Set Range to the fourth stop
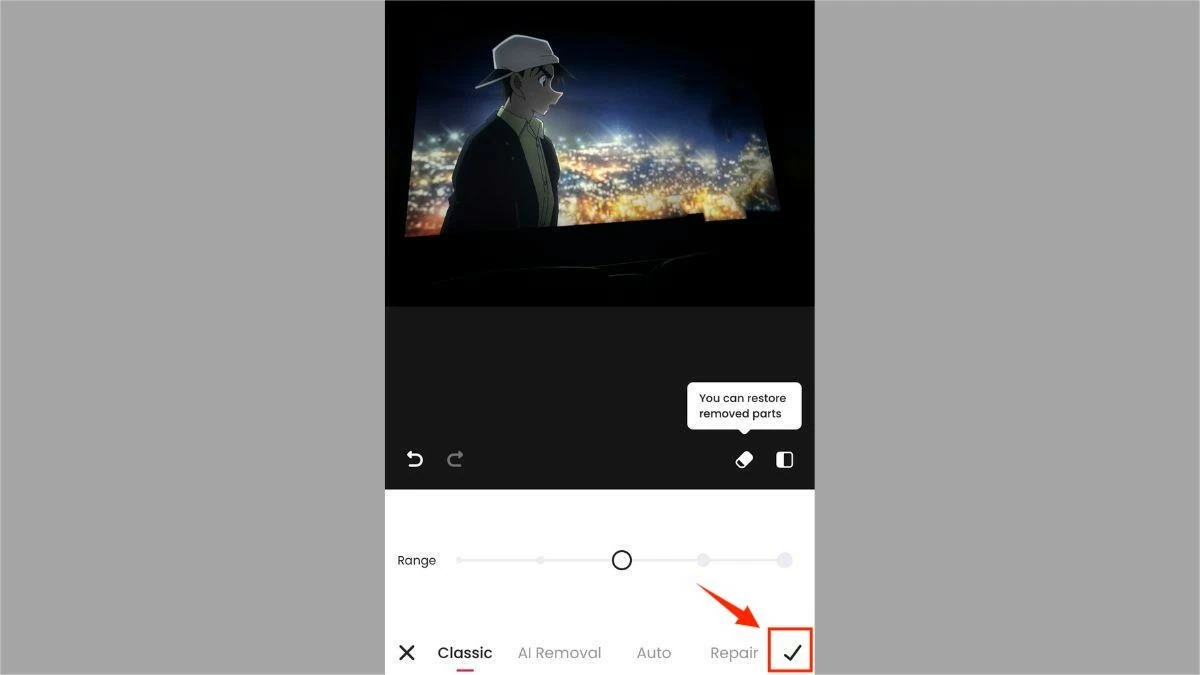Viewport: 1200px width, 675px height. click(x=703, y=560)
